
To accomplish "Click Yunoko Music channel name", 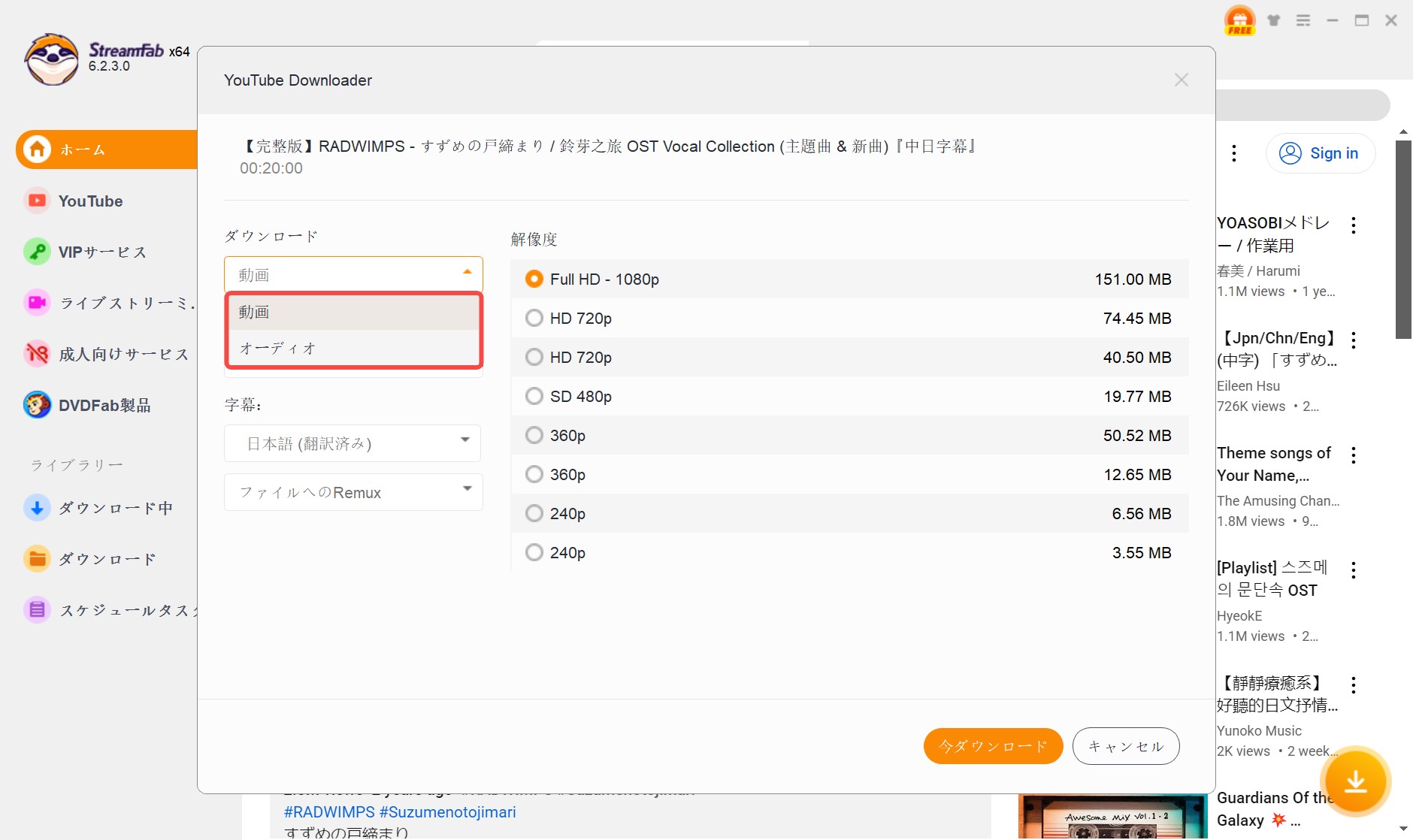I will coord(1259,730).
